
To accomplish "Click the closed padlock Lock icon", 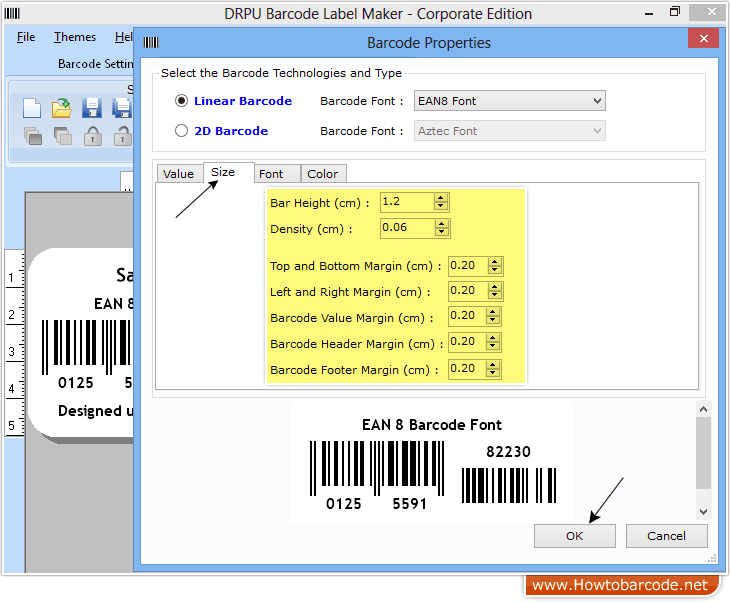I will point(93,136).
